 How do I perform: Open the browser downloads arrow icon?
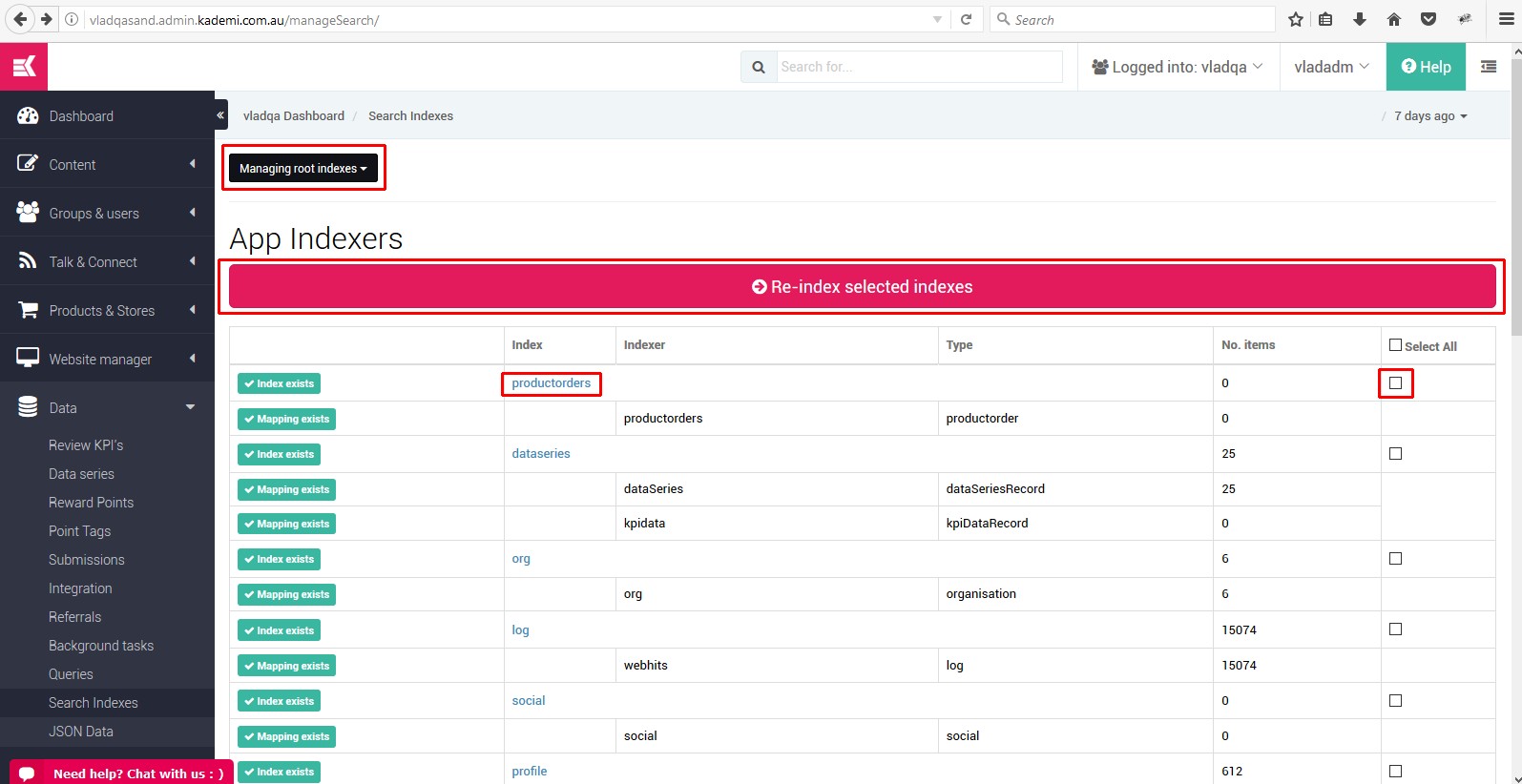coord(1360,19)
